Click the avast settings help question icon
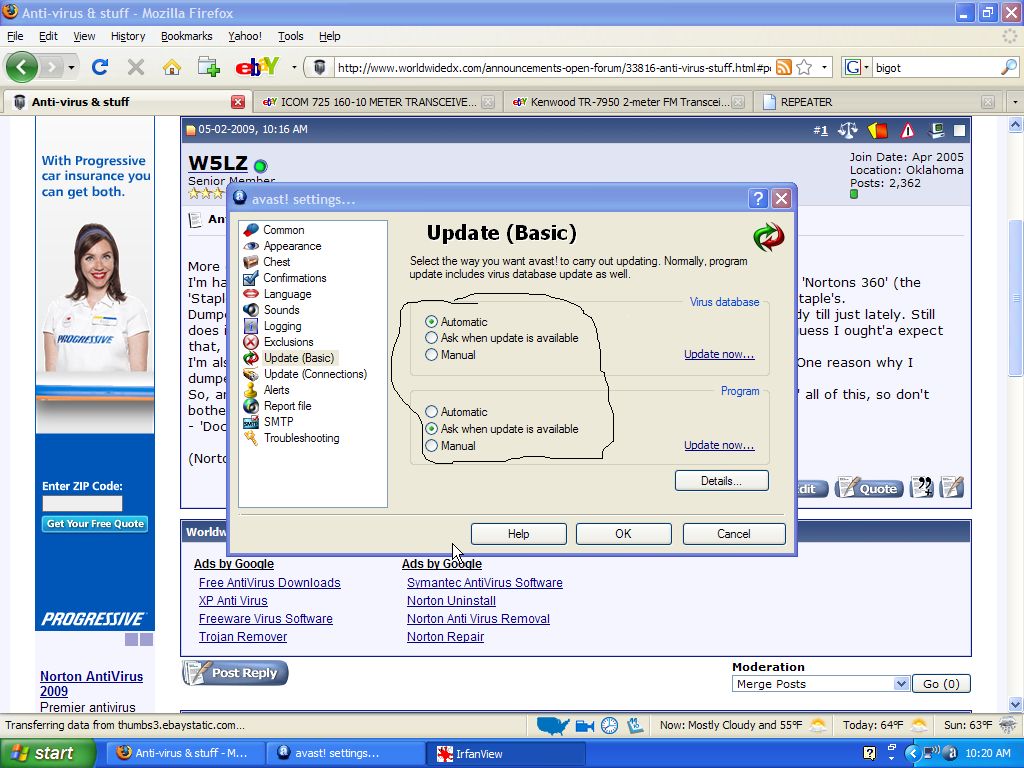Screen dimensions: 1024x768 pyautogui.click(x=757, y=198)
